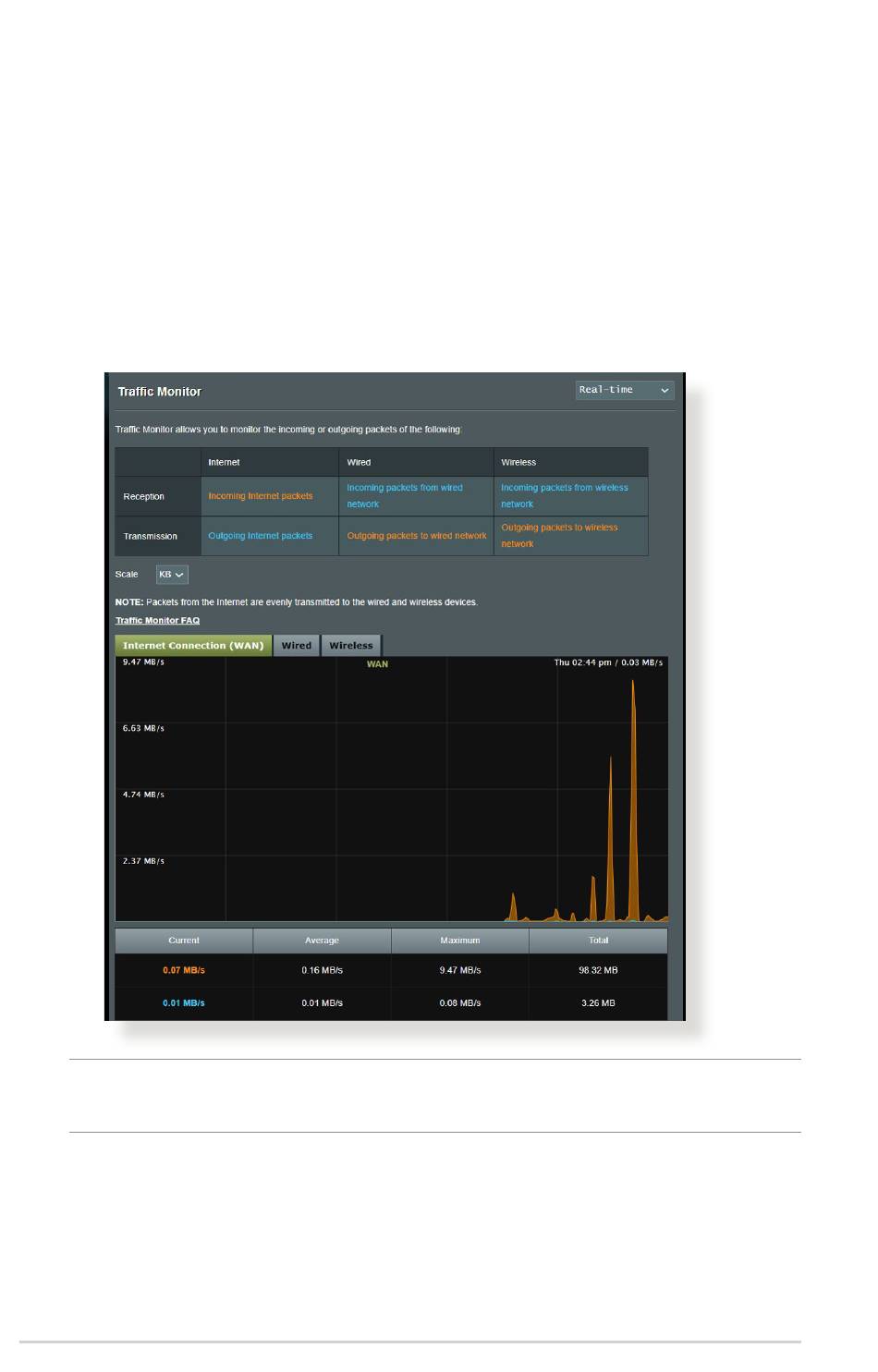Click the Average column header
Viewport: 878px width, 1372px height.
pyautogui.click(x=322, y=941)
